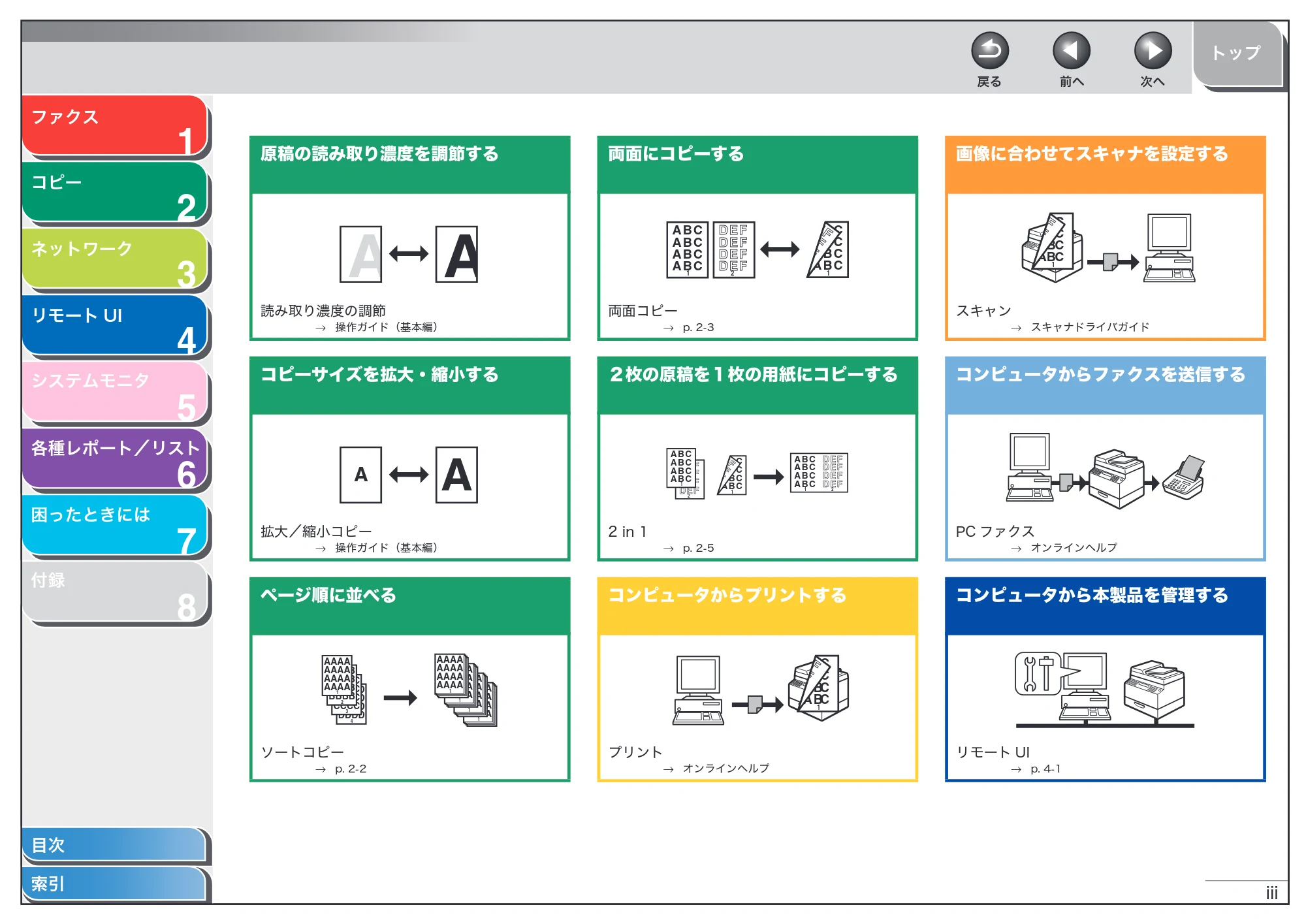Go to the 索引 index

(114, 884)
